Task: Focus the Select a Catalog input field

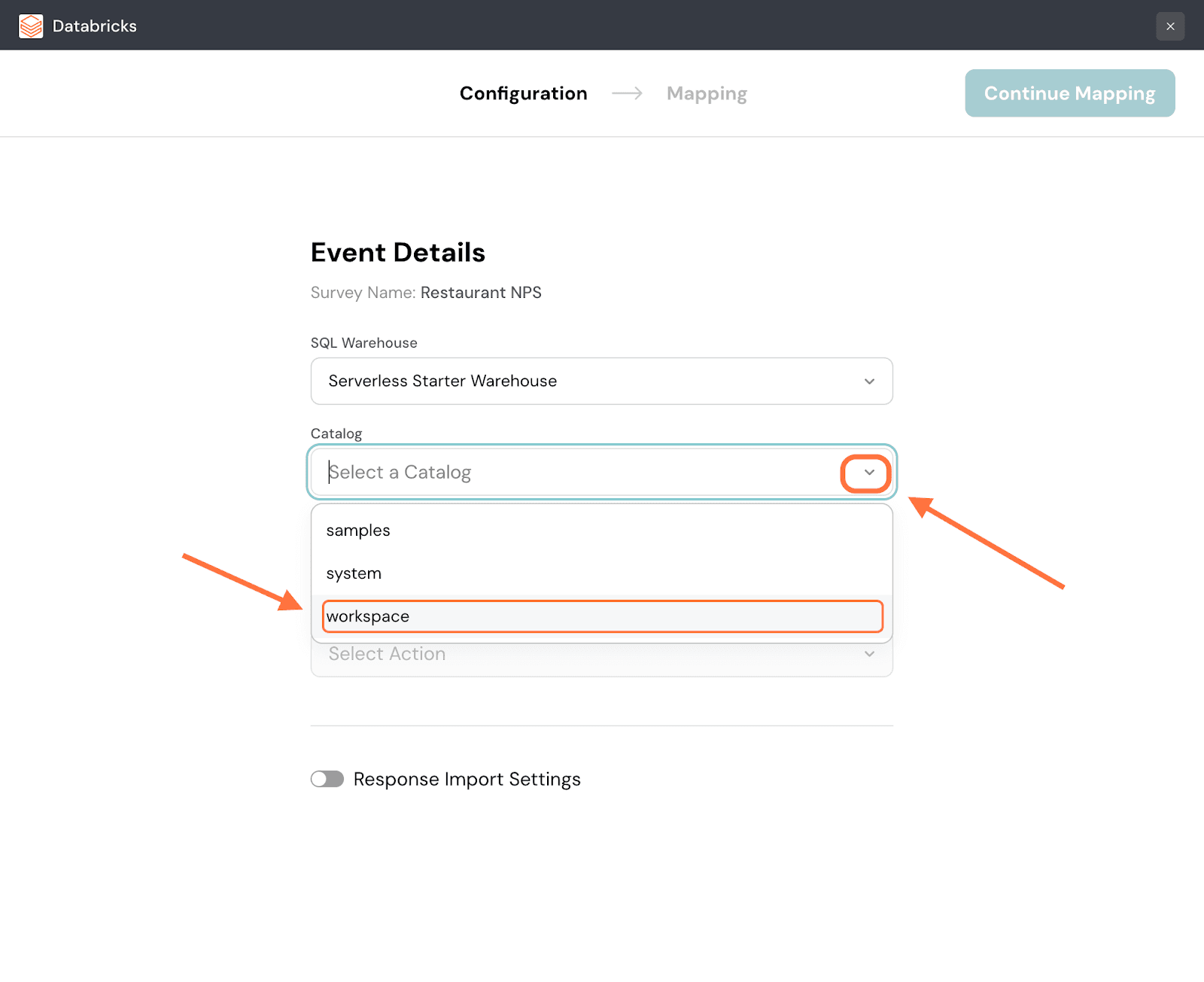Action: click(x=572, y=473)
